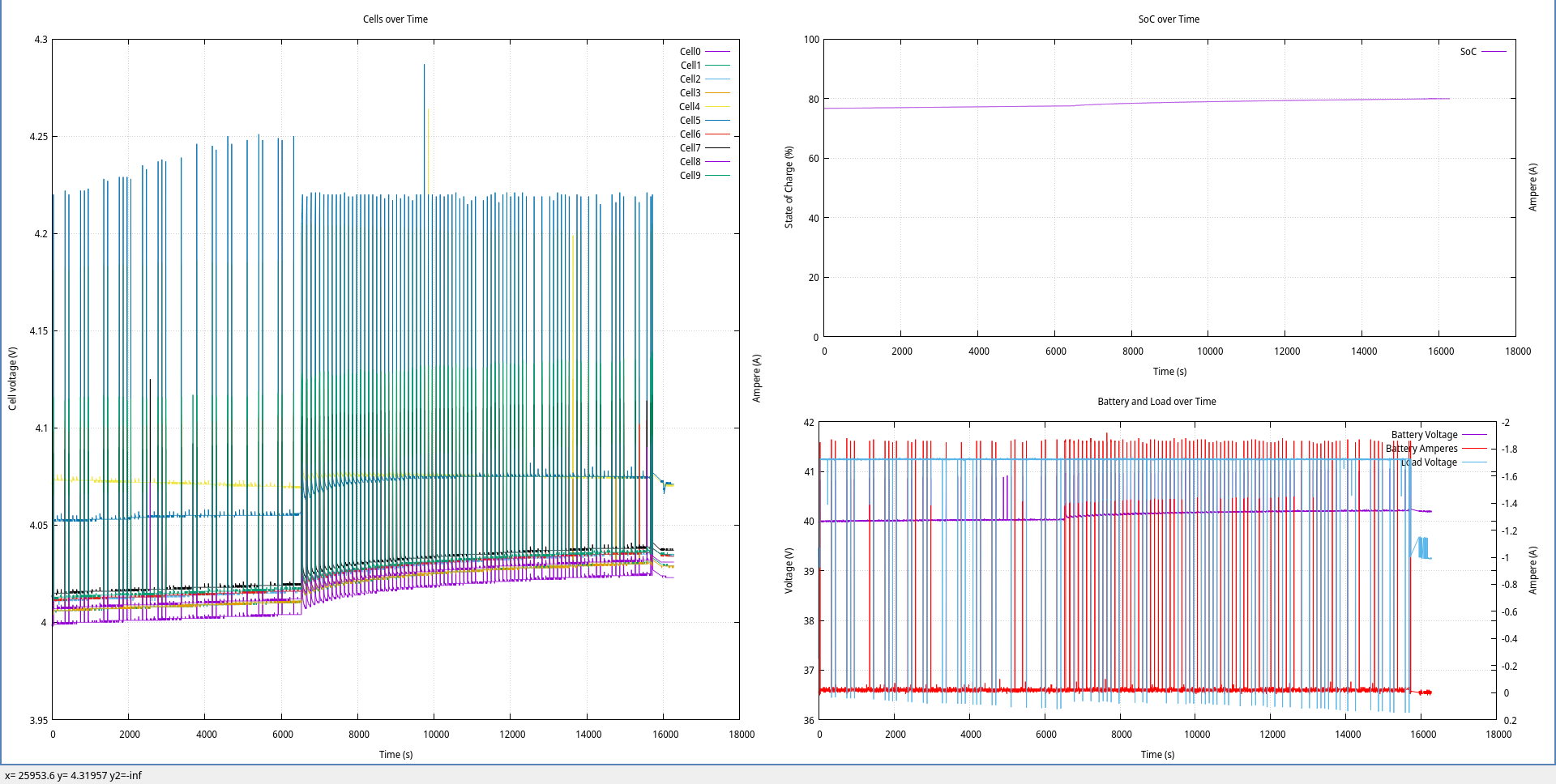Viewport: 1556px width, 784px height.
Task: Click the 'SoC over Time' plot title
Action: pyautogui.click(x=1169, y=19)
